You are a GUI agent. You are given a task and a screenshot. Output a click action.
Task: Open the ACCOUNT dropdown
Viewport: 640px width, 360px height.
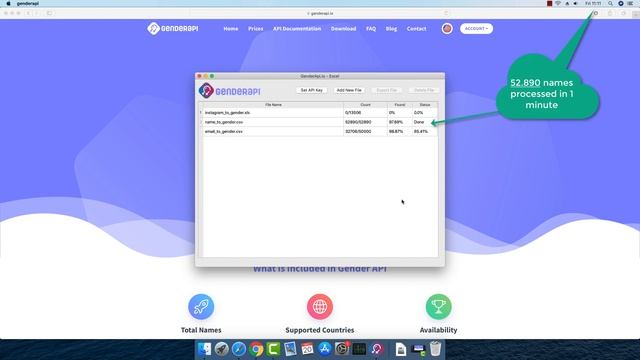click(x=476, y=29)
